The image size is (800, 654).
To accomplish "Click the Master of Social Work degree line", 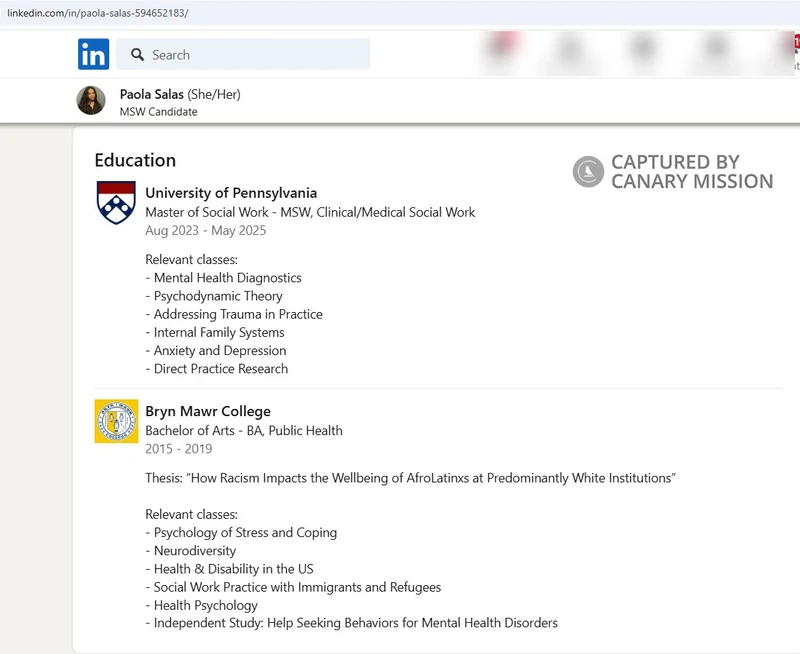I will 310,212.
